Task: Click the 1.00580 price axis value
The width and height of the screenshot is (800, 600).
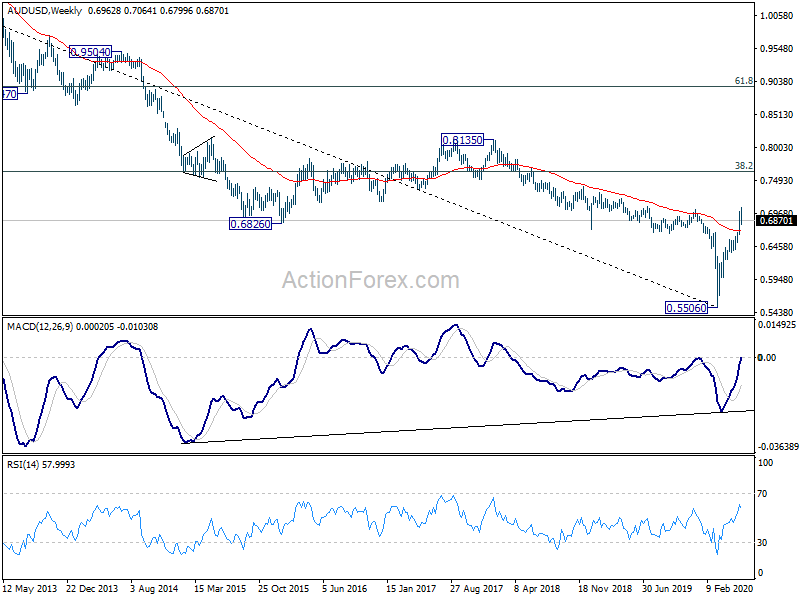Action: pos(777,16)
